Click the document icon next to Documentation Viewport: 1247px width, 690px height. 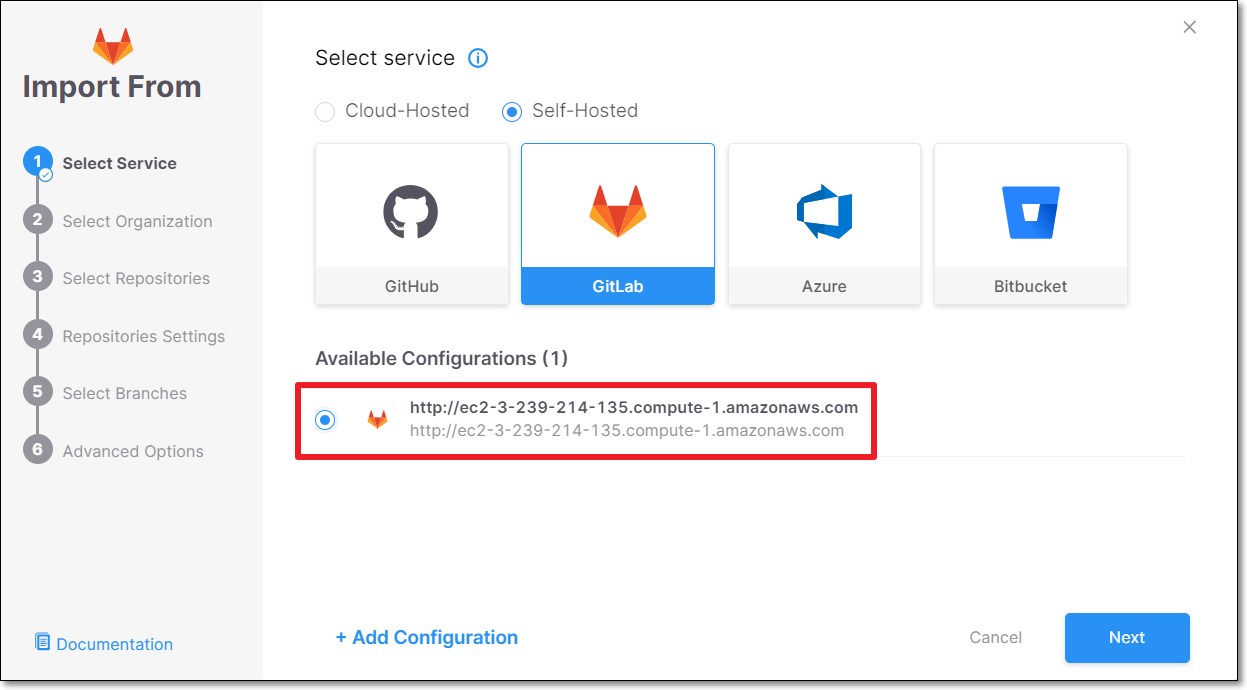(42, 642)
